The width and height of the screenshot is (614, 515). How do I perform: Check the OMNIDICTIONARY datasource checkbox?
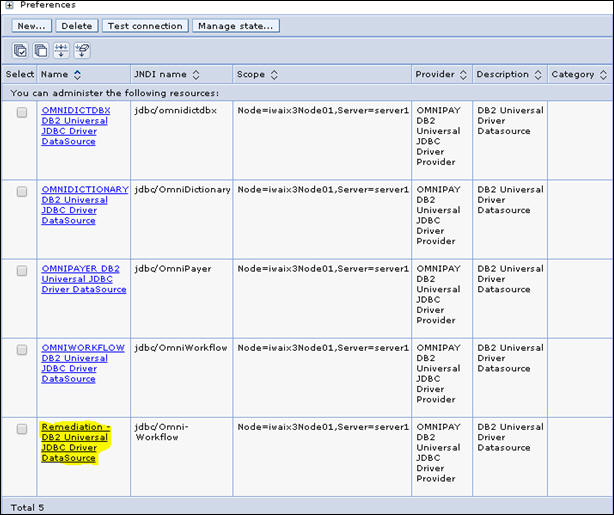(x=22, y=192)
